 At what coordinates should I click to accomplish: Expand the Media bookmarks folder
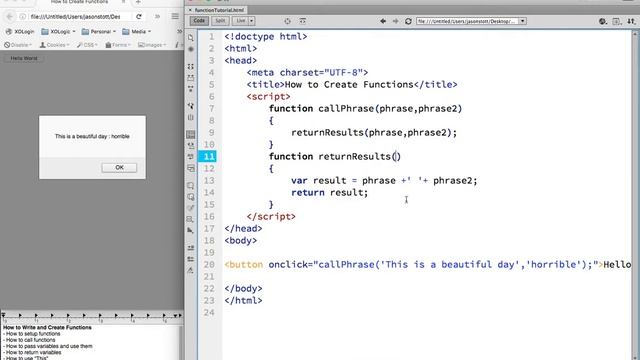137,31
